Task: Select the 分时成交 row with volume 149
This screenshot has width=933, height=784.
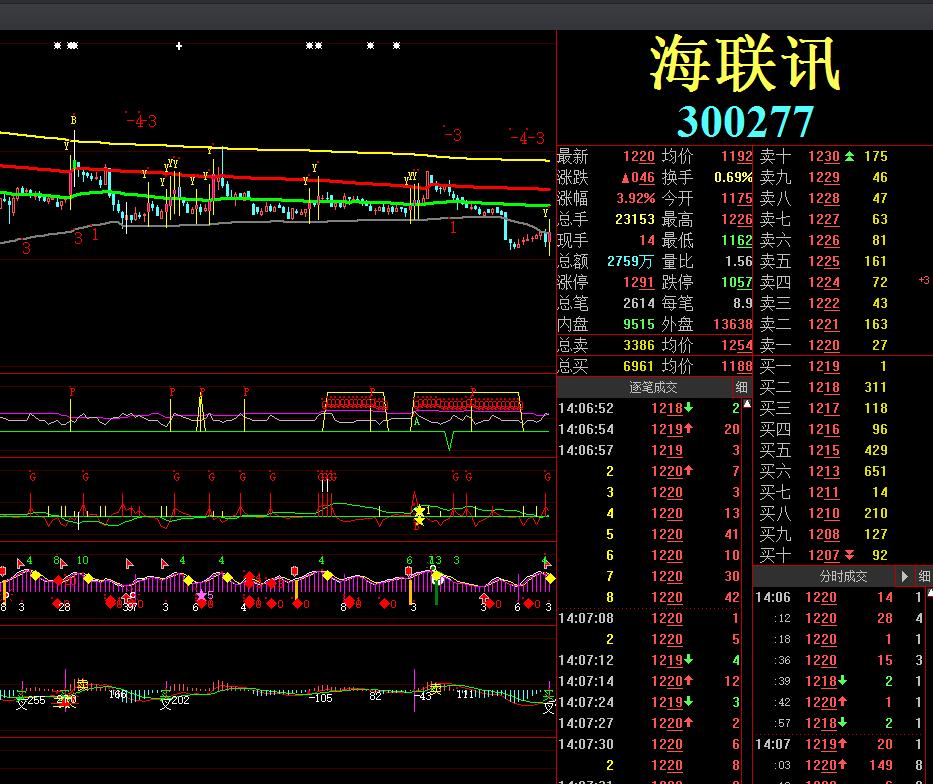Action: click(839, 765)
